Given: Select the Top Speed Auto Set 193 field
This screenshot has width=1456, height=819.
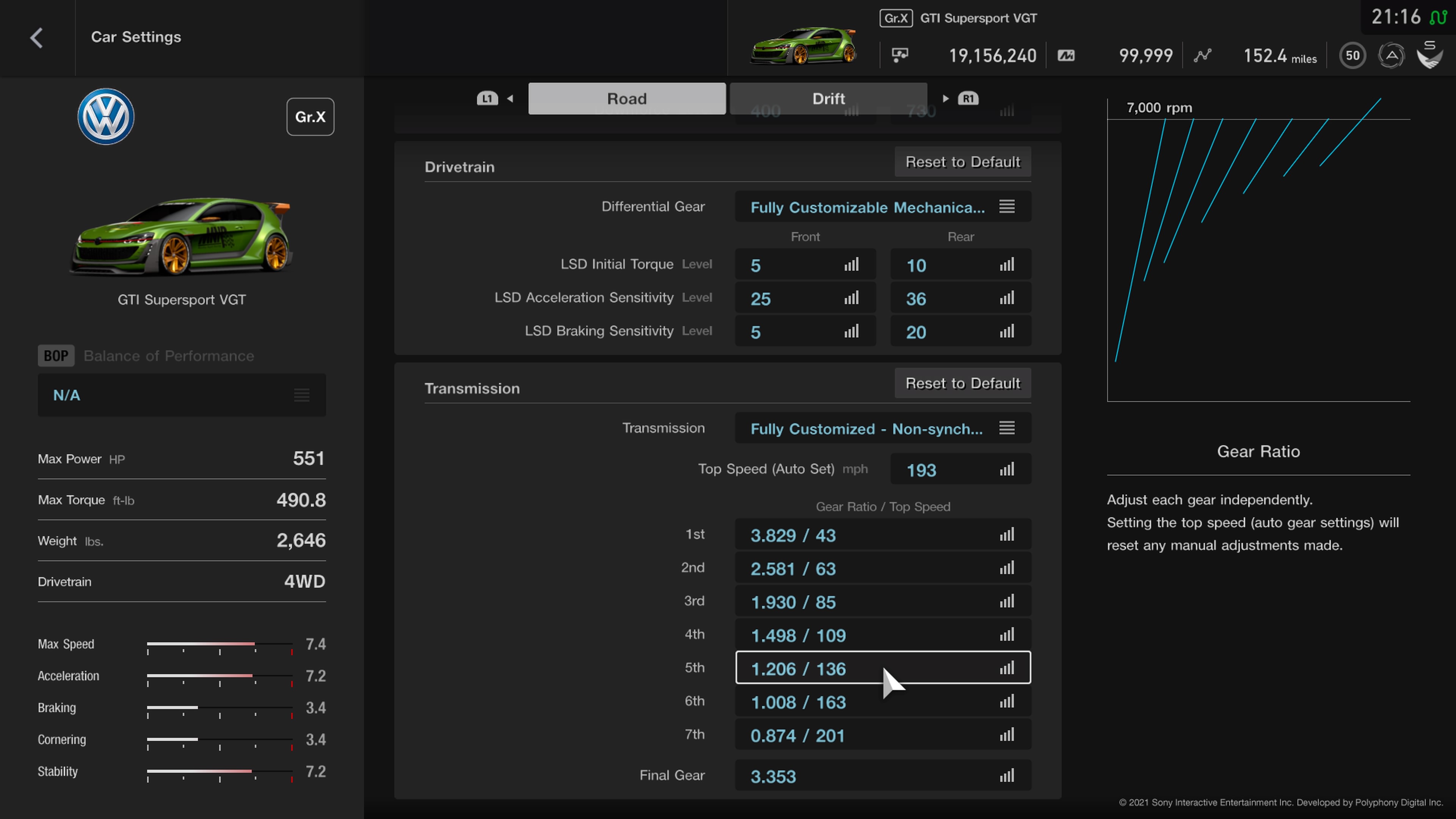Looking at the screenshot, I should 961,469.
